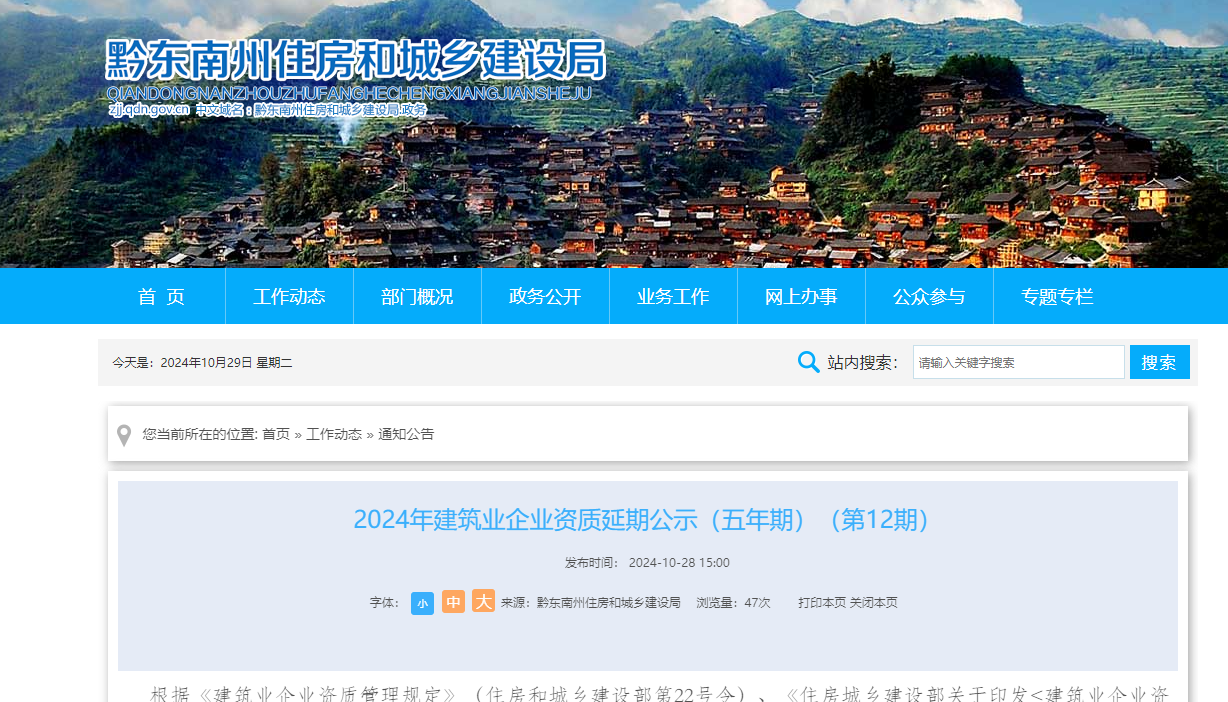The width and height of the screenshot is (1228, 702).
Task: Set article font size to 小
Action: tap(422, 602)
